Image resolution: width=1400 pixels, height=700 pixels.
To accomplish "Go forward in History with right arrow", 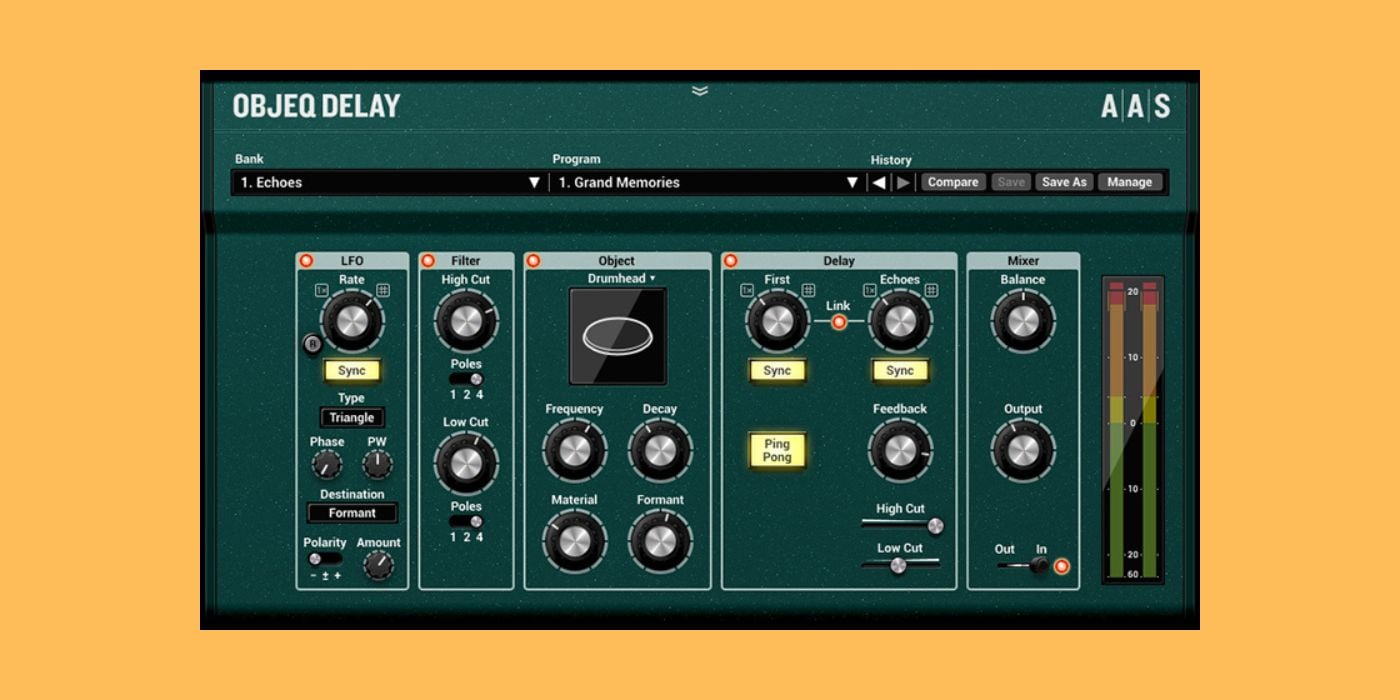I will pyautogui.click(x=903, y=182).
